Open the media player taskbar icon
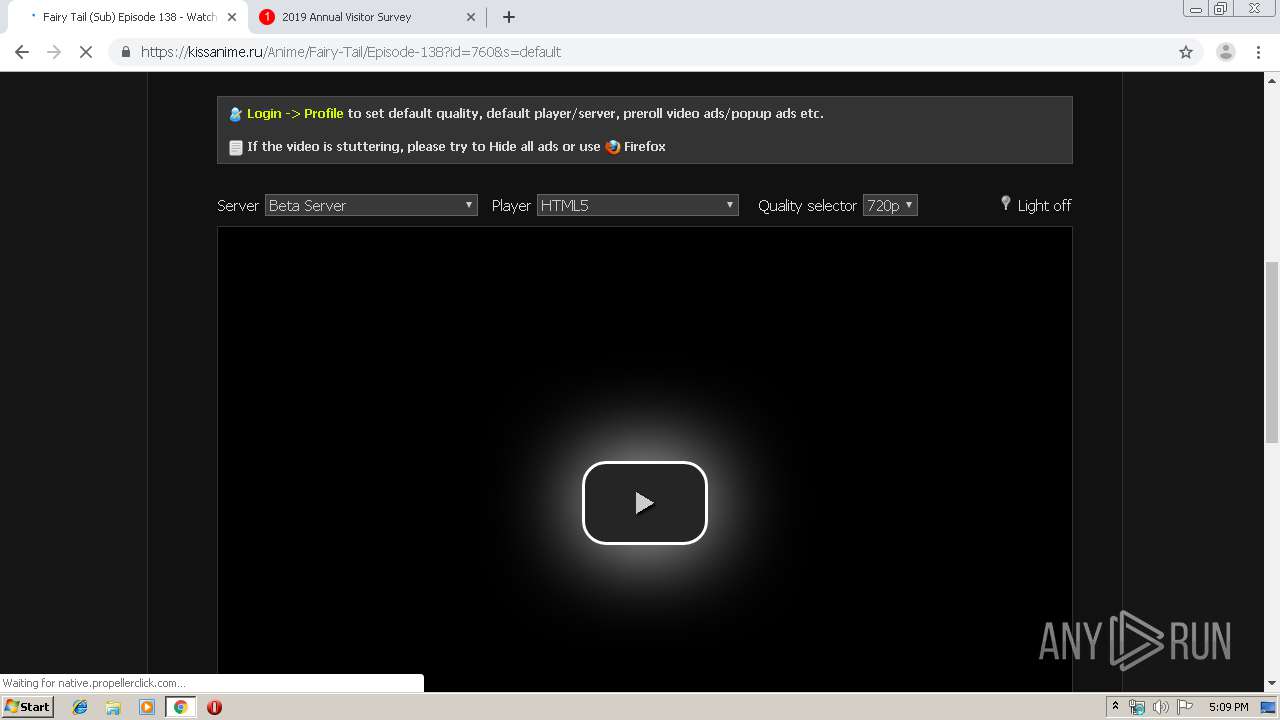The image size is (1280, 720). 147,707
